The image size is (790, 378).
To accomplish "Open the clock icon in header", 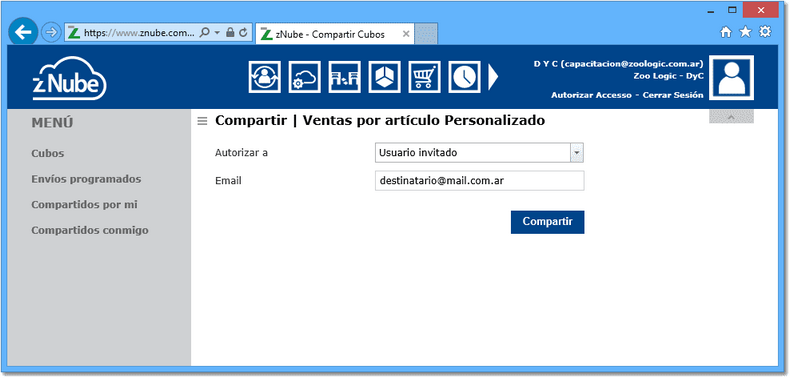I will pyautogui.click(x=464, y=77).
